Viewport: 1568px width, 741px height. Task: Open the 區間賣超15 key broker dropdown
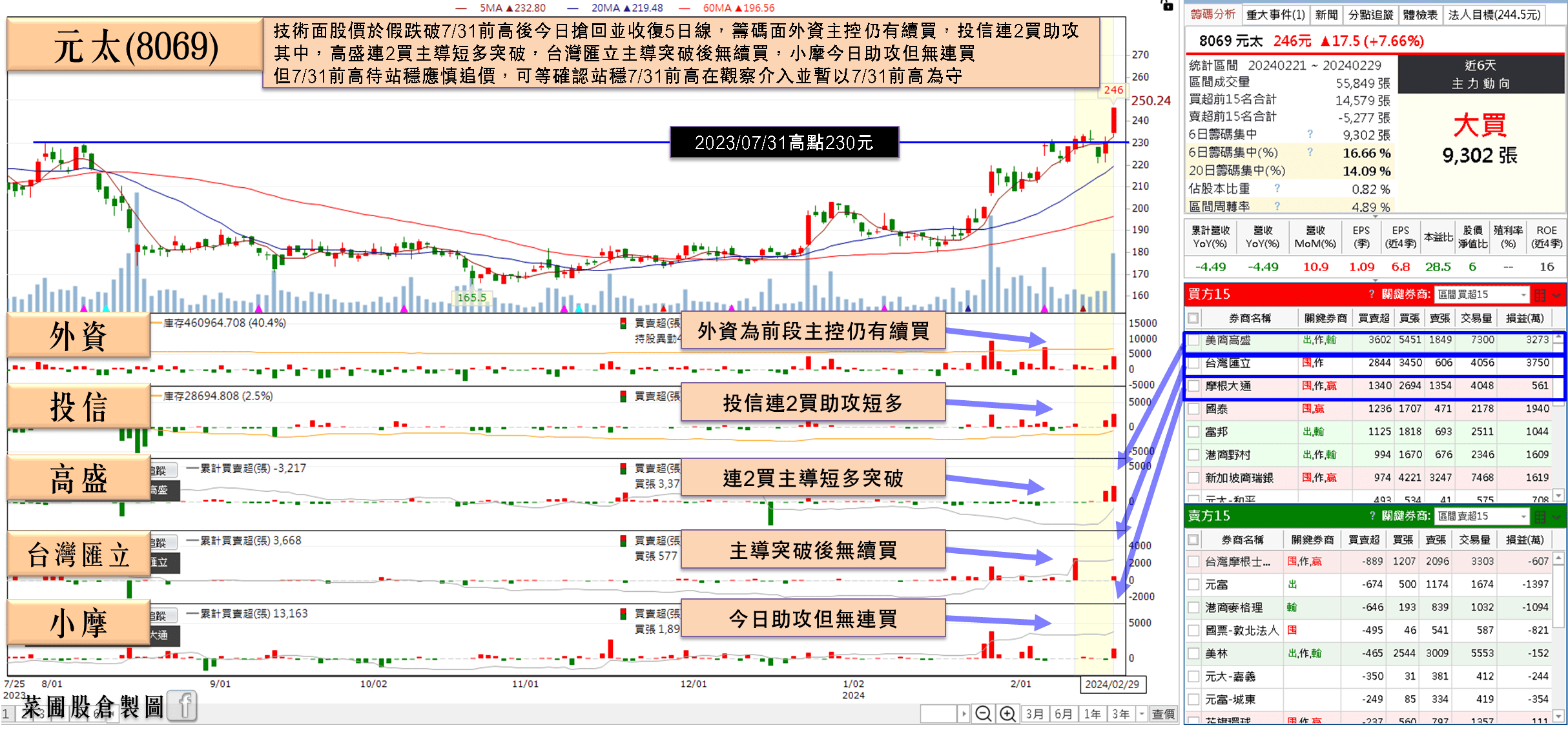(1482, 516)
